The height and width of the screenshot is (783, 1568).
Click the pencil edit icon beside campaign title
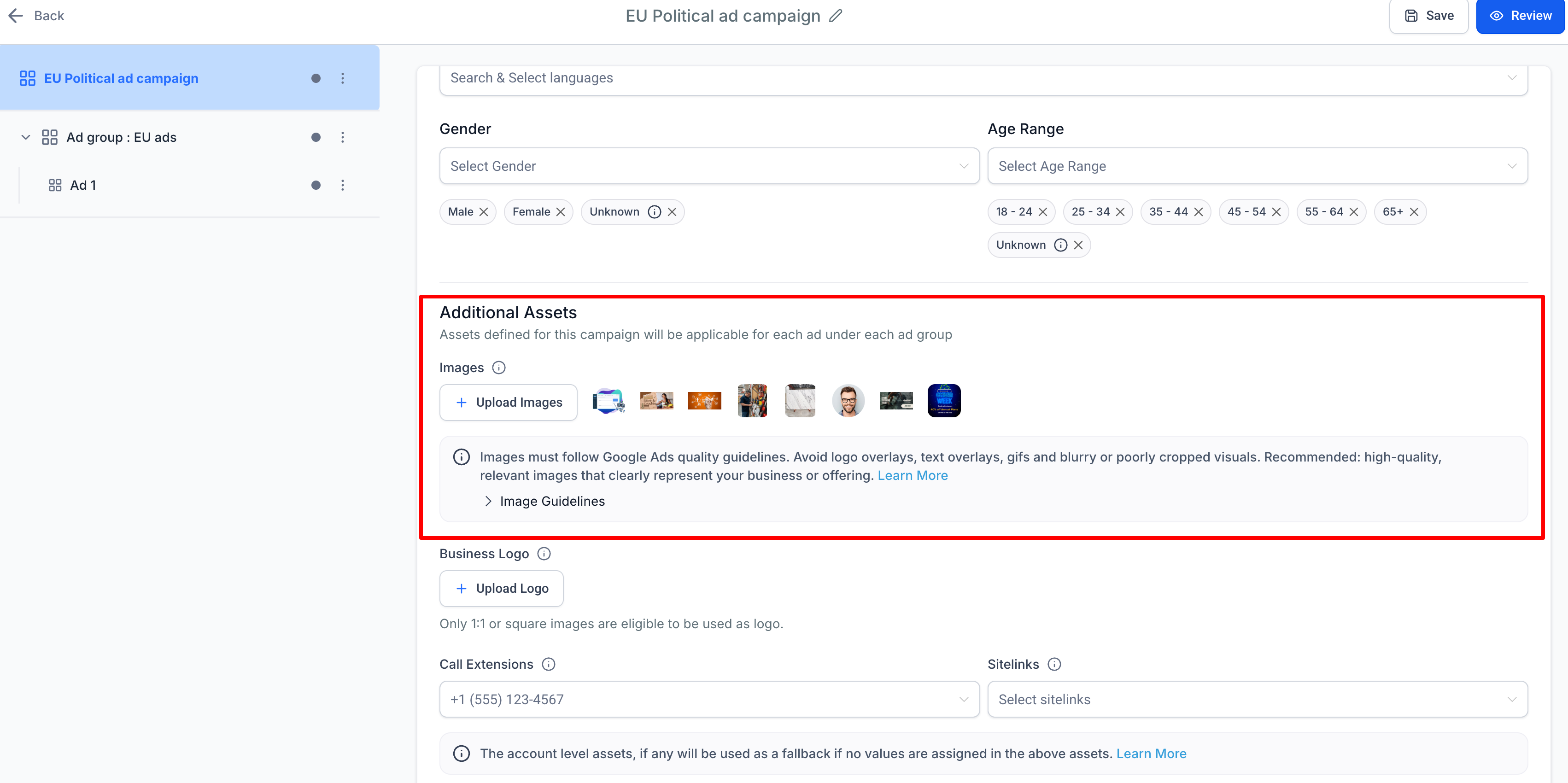(836, 16)
